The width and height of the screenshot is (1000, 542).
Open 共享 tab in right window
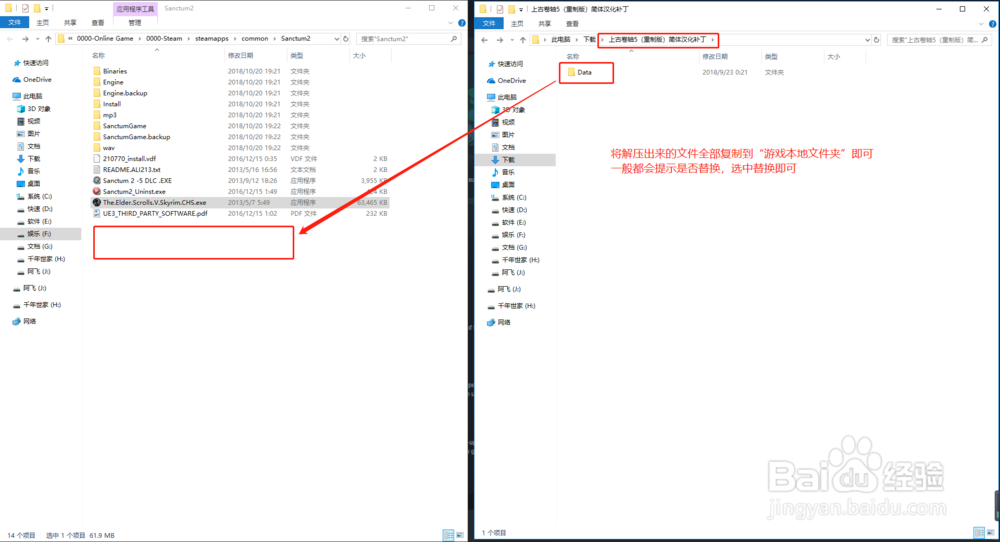tap(544, 24)
